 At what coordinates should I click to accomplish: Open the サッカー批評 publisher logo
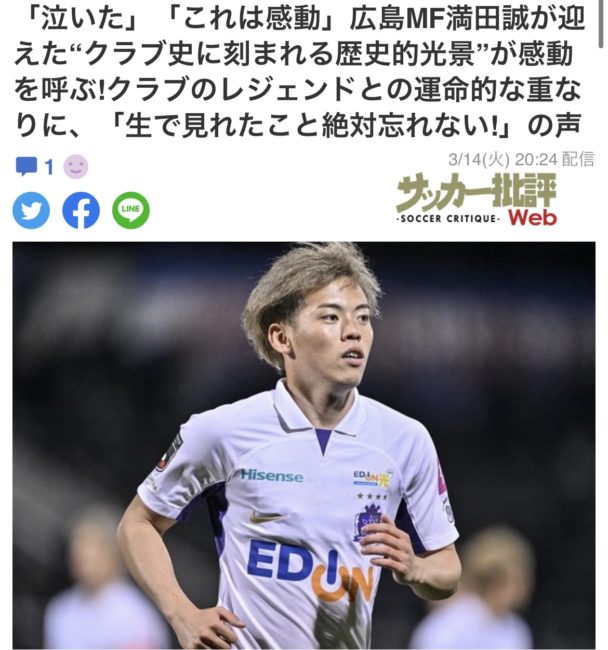pos(476,199)
